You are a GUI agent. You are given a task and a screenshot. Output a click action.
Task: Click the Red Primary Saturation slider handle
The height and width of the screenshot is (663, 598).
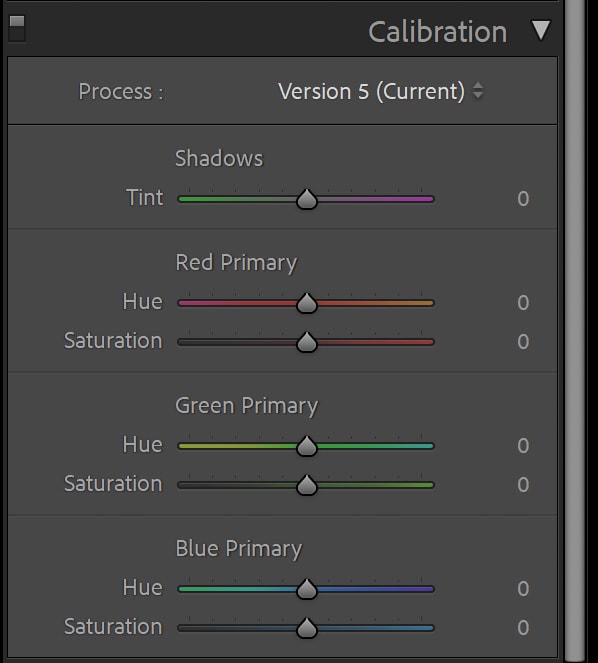307,342
